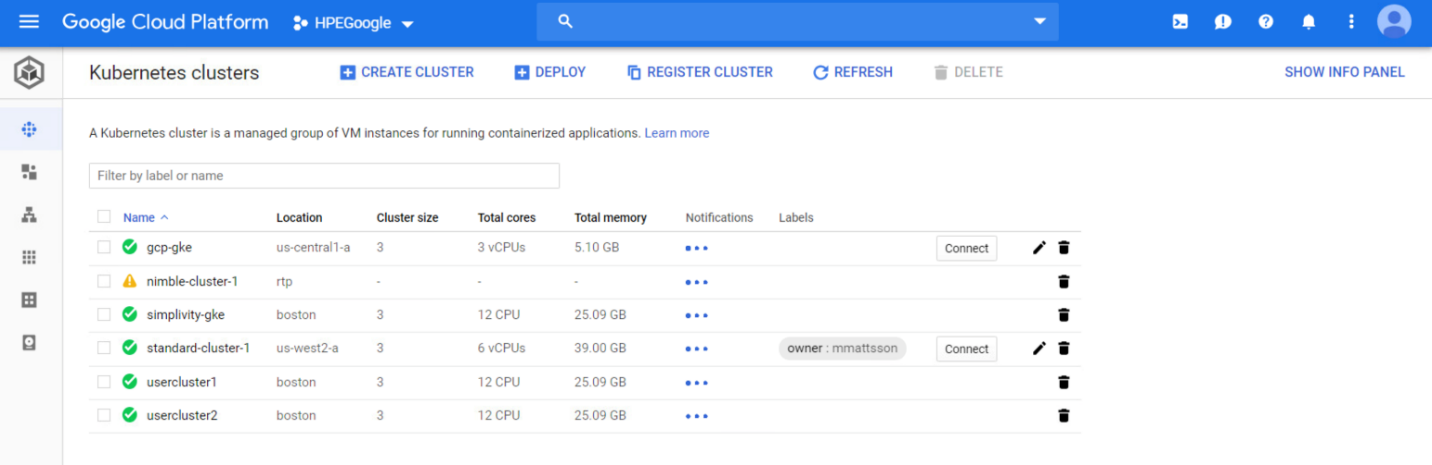Image resolution: width=1432 pixels, height=465 pixels.
Task: Click the Google Cloud Platform title
Action: (165, 22)
